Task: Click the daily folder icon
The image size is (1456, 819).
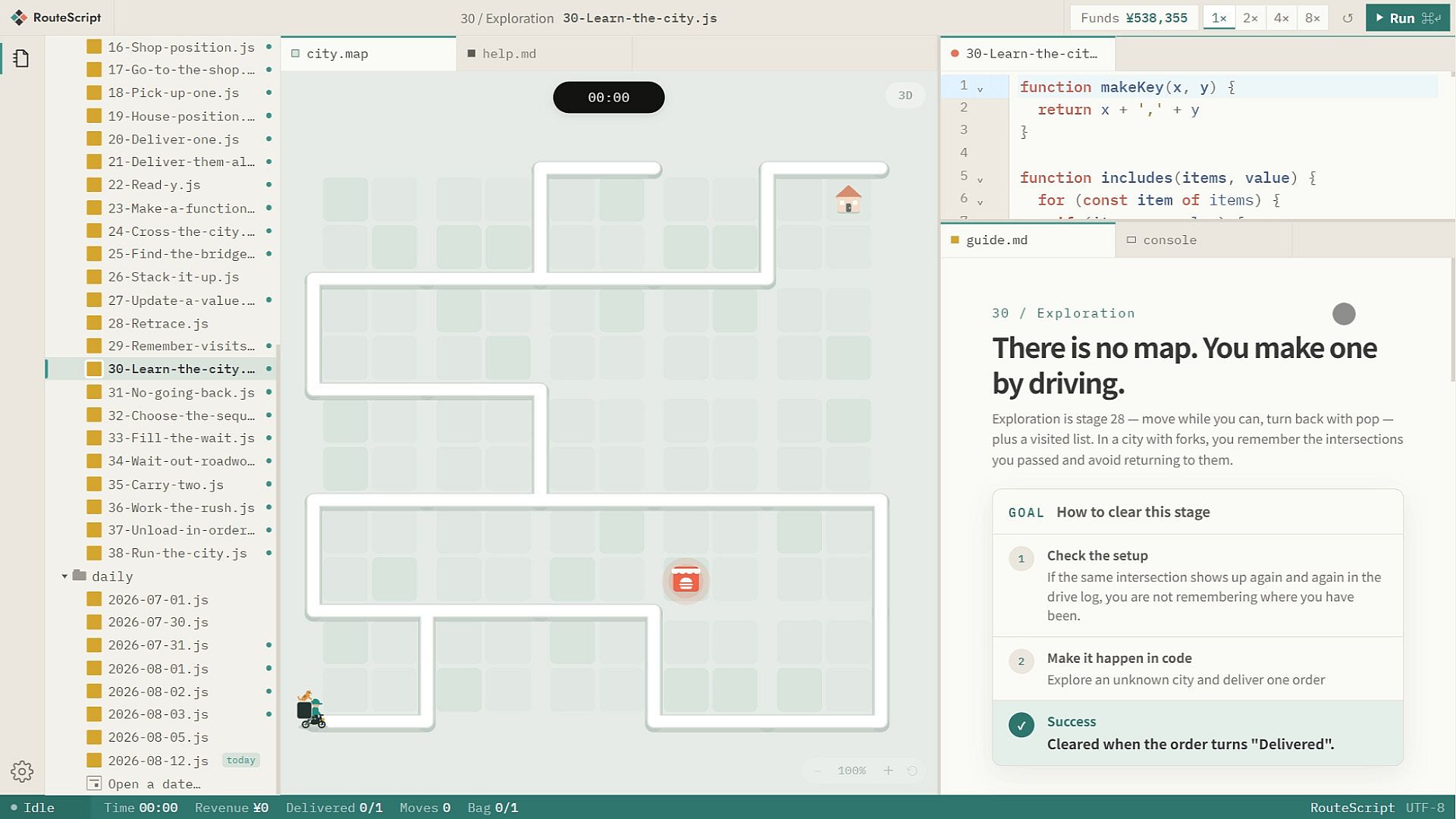Action: 80,576
